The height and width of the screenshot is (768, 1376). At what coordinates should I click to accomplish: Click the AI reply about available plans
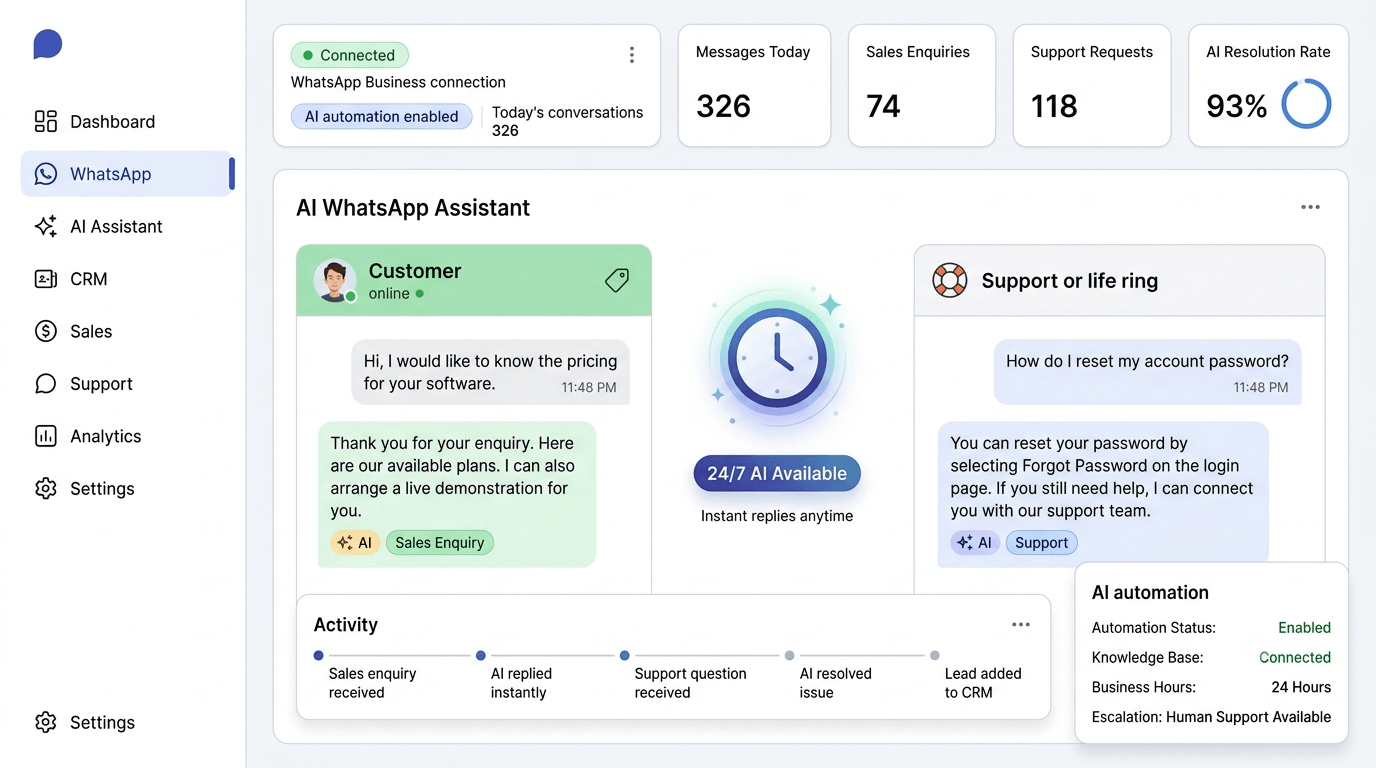(x=457, y=495)
